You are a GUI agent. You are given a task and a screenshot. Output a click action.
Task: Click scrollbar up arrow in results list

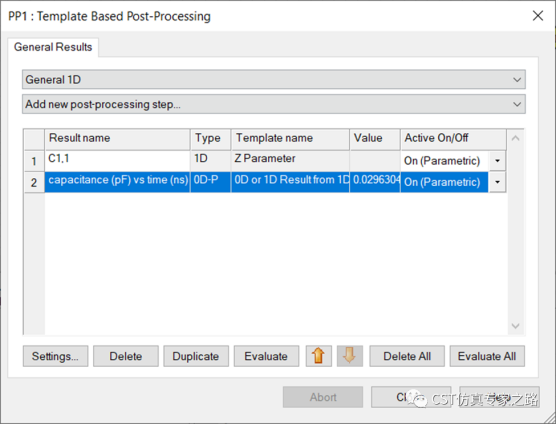[x=515, y=138]
